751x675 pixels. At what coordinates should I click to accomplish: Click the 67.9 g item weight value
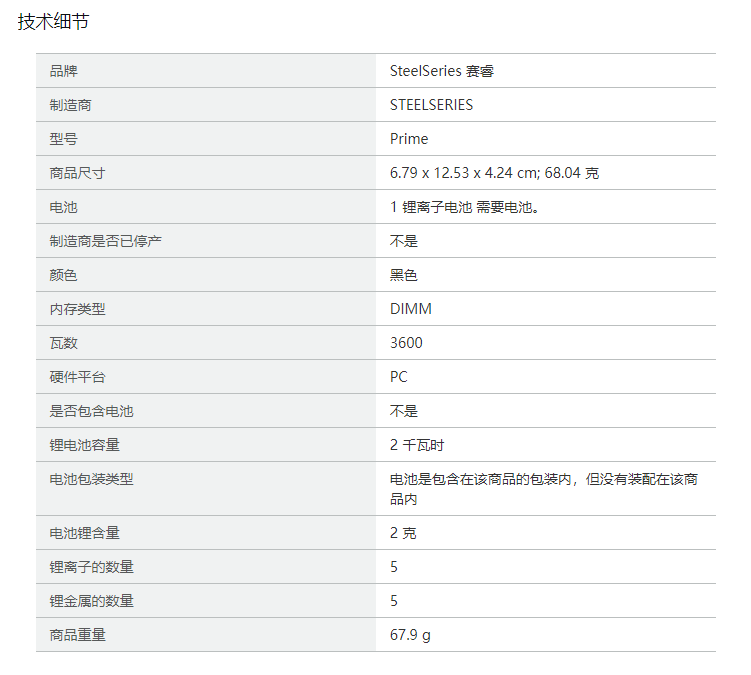point(411,635)
